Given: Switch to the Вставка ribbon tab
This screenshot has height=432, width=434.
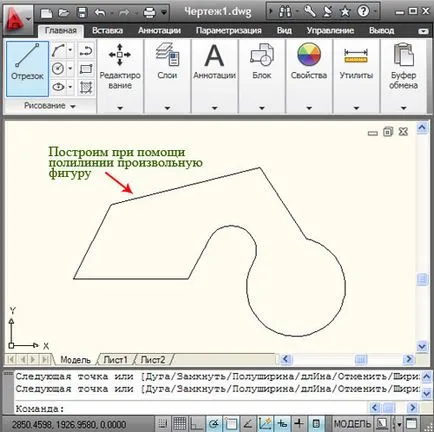Looking at the screenshot, I should pyautogui.click(x=107, y=30).
